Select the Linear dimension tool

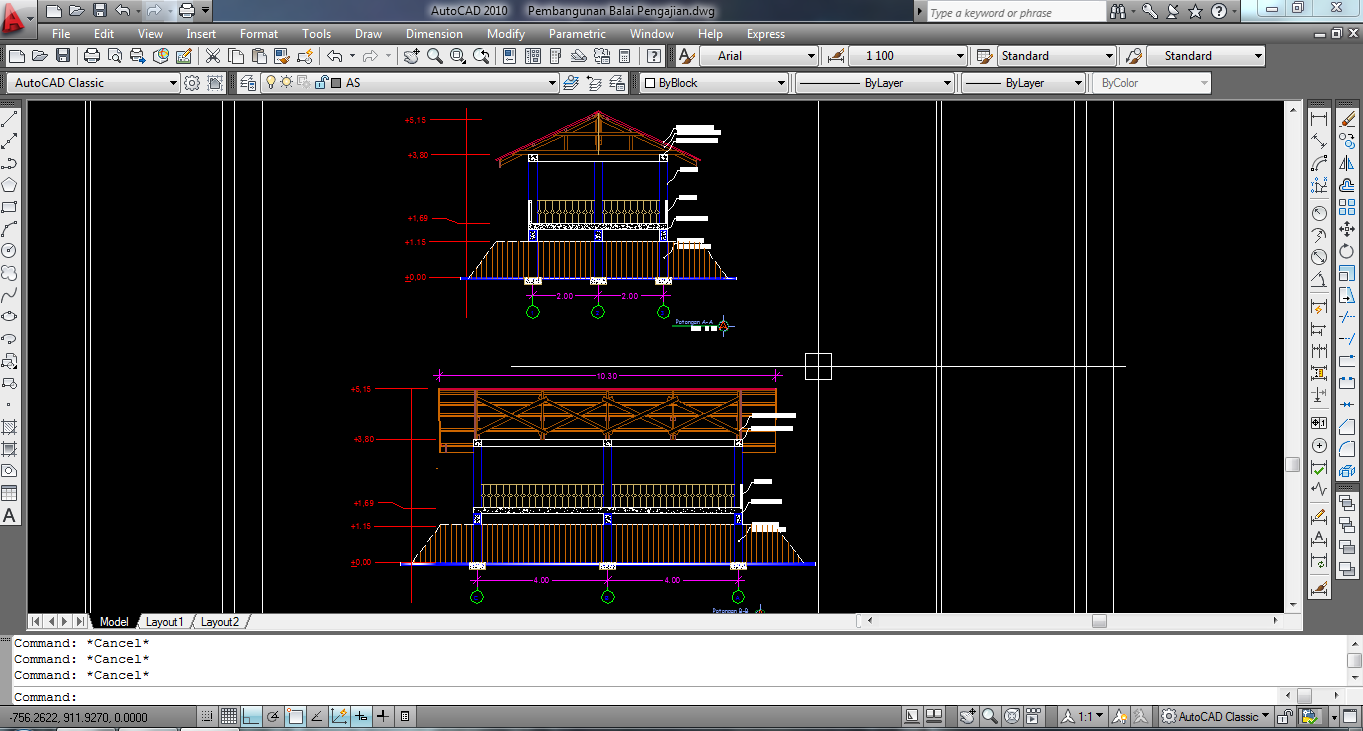pos(1319,119)
